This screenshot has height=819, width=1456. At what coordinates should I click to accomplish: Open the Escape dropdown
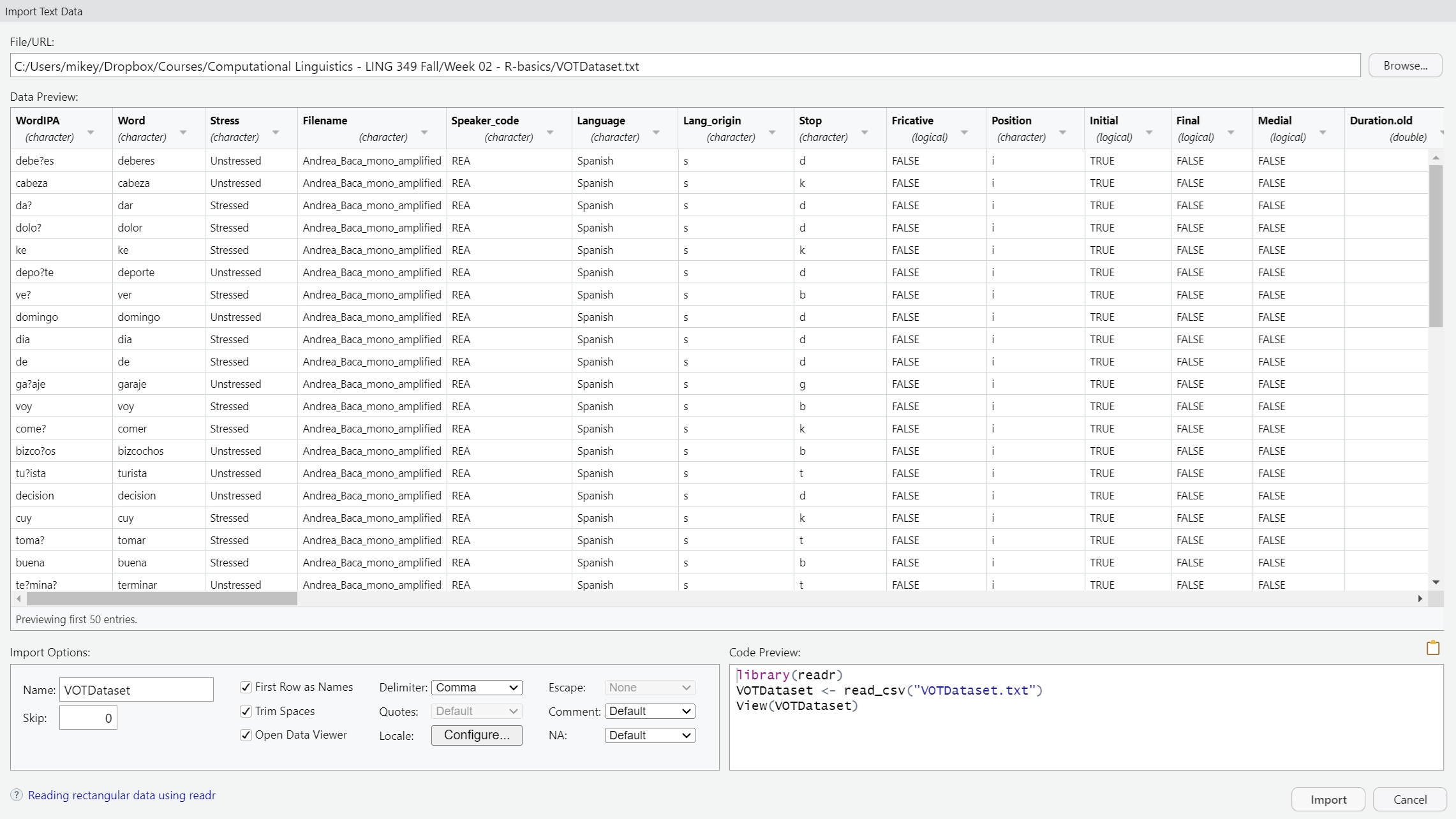pyautogui.click(x=649, y=688)
